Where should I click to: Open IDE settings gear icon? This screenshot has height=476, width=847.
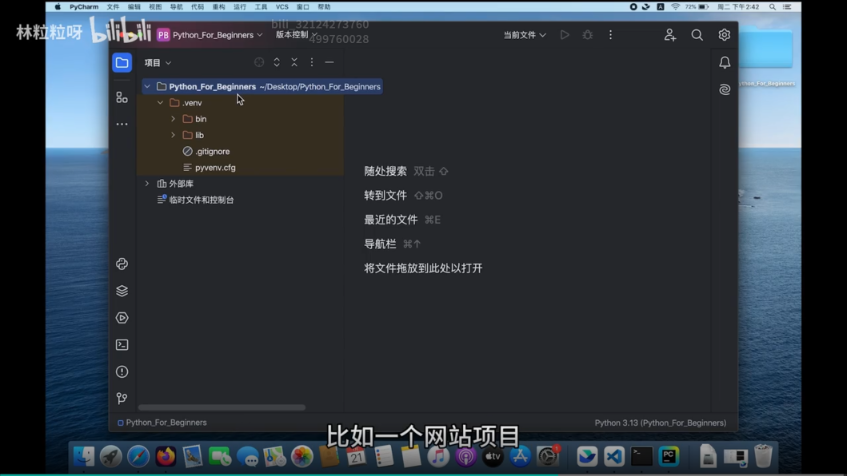[x=724, y=35]
